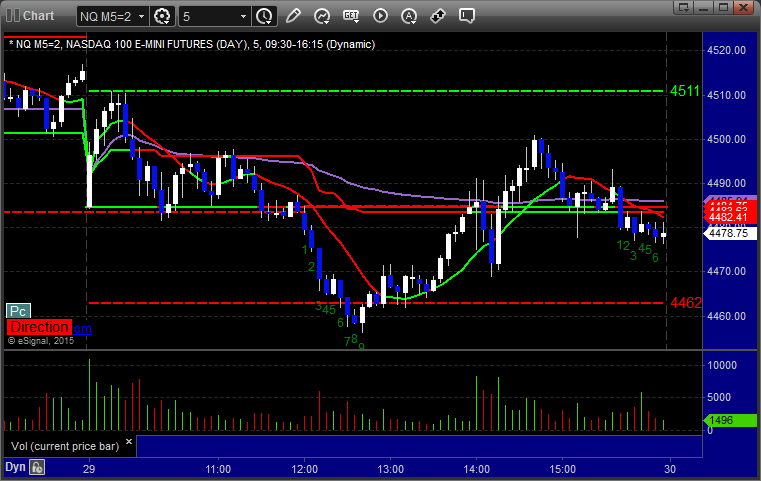This screenshot has height=481, width=761.
Task: Click the 12:00 time axis label
Action: click(x=304, y=469)
